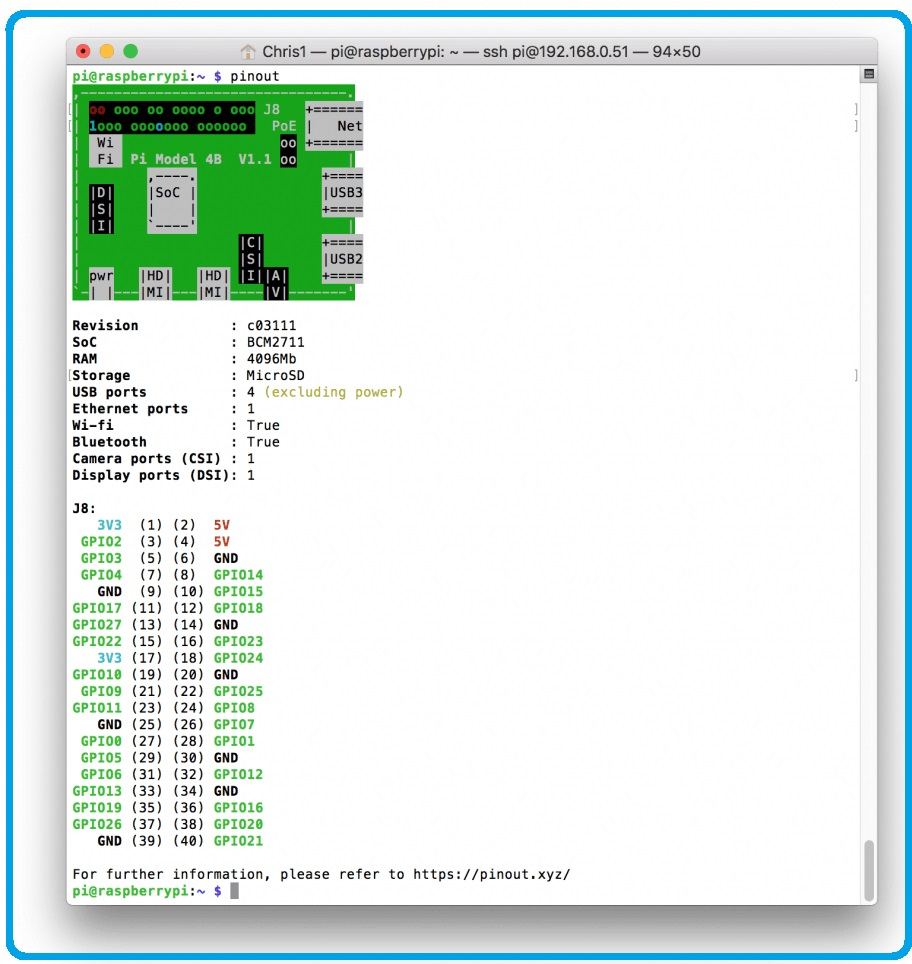Click the red close window button
This screenshot has width=912, height=964.
coord(83,52)
